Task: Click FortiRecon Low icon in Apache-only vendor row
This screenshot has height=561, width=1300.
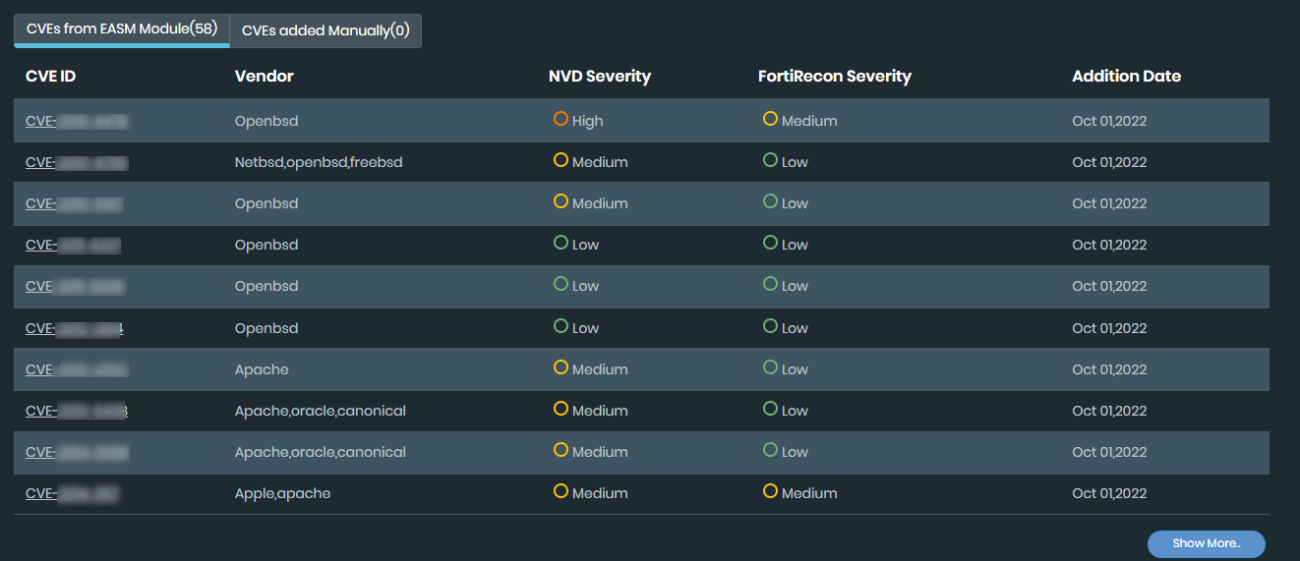Action: click(x=770, y=368)
